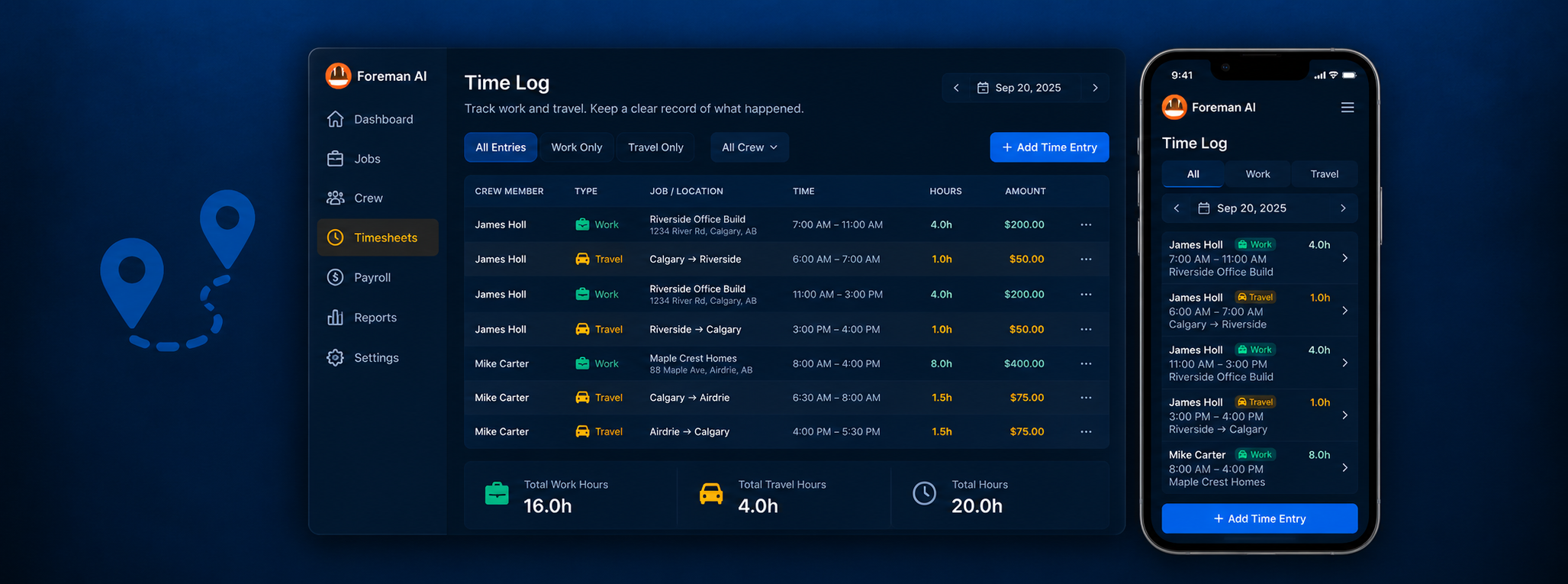Open options for Calgary → Airdrie travel entry
This screenshot has width=1568, height=584.
[1086, 398]
